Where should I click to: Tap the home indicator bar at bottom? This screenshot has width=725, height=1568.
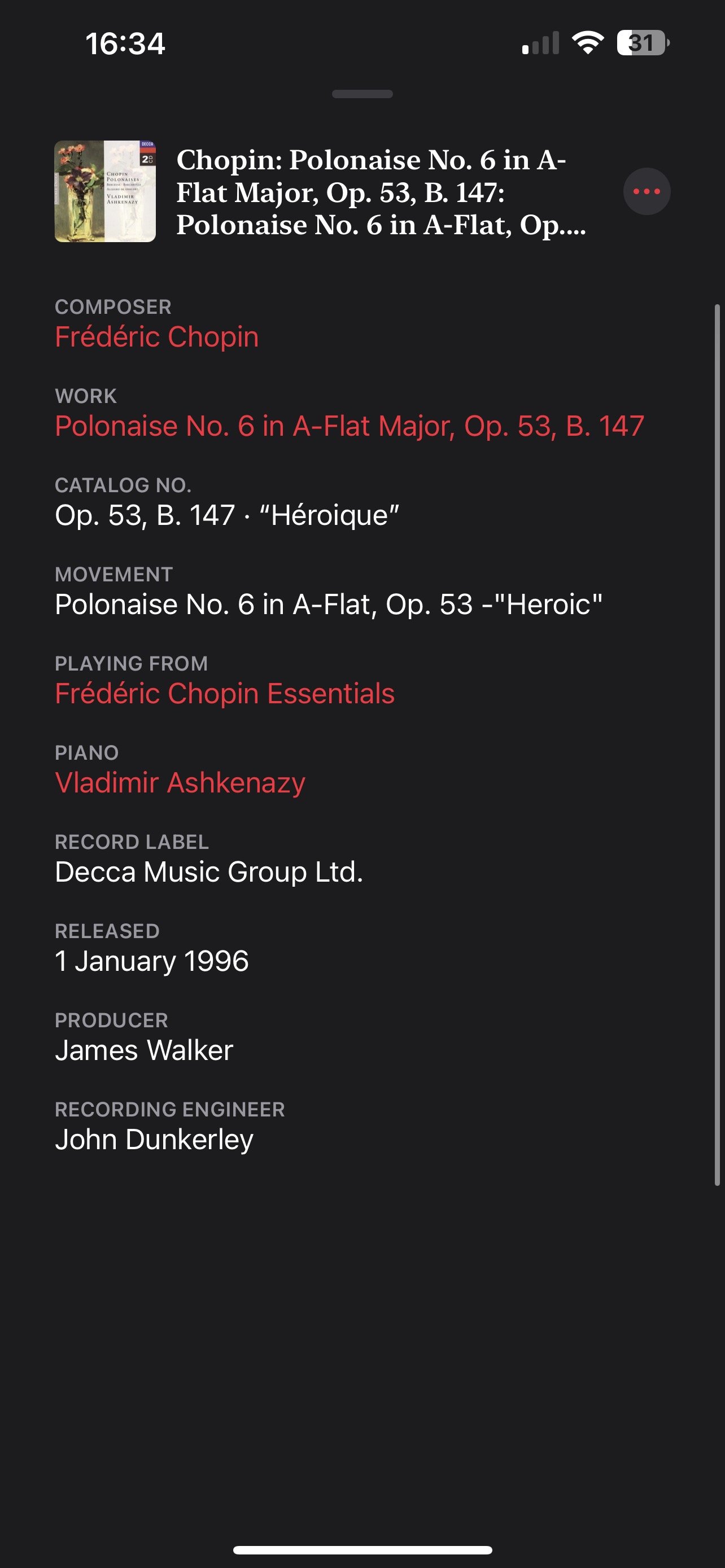click(362, 1550)
